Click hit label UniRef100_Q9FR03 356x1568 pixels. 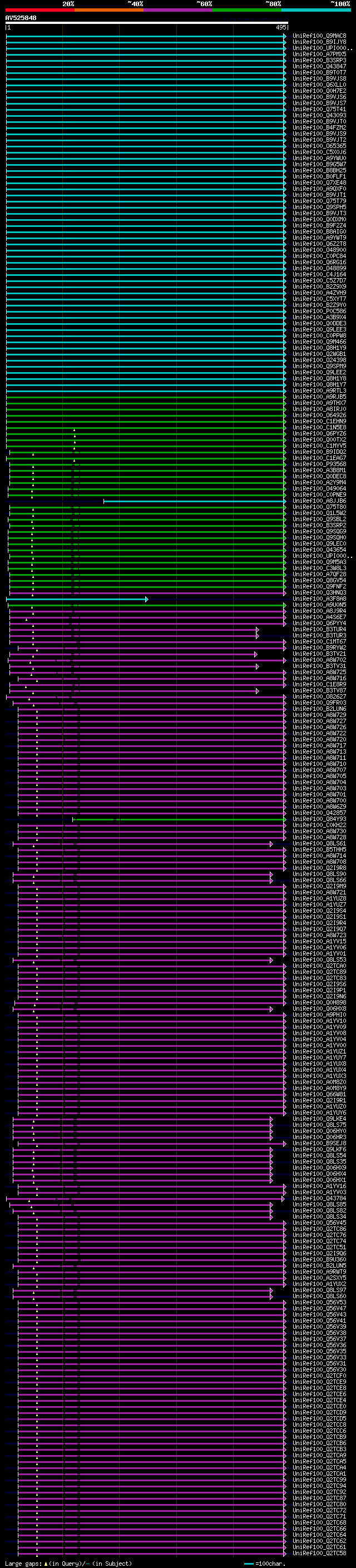(x=319, y=703)
